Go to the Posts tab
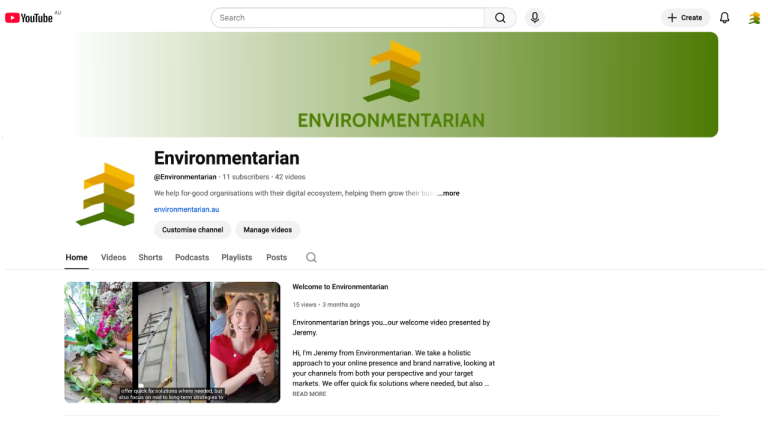The height and width of the screenshot is (432, 768). coord(277,257)
